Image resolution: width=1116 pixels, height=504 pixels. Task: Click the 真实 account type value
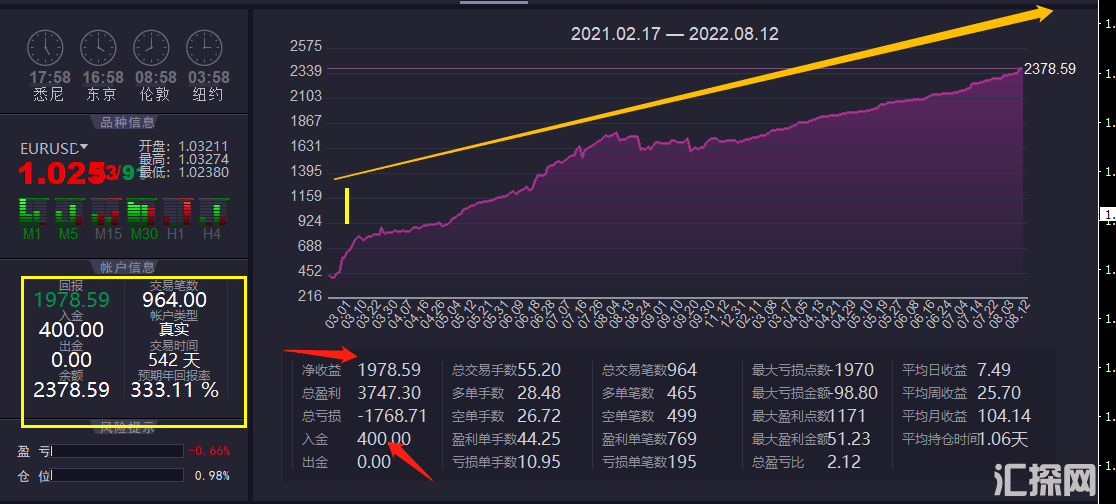tap(175, 330)
